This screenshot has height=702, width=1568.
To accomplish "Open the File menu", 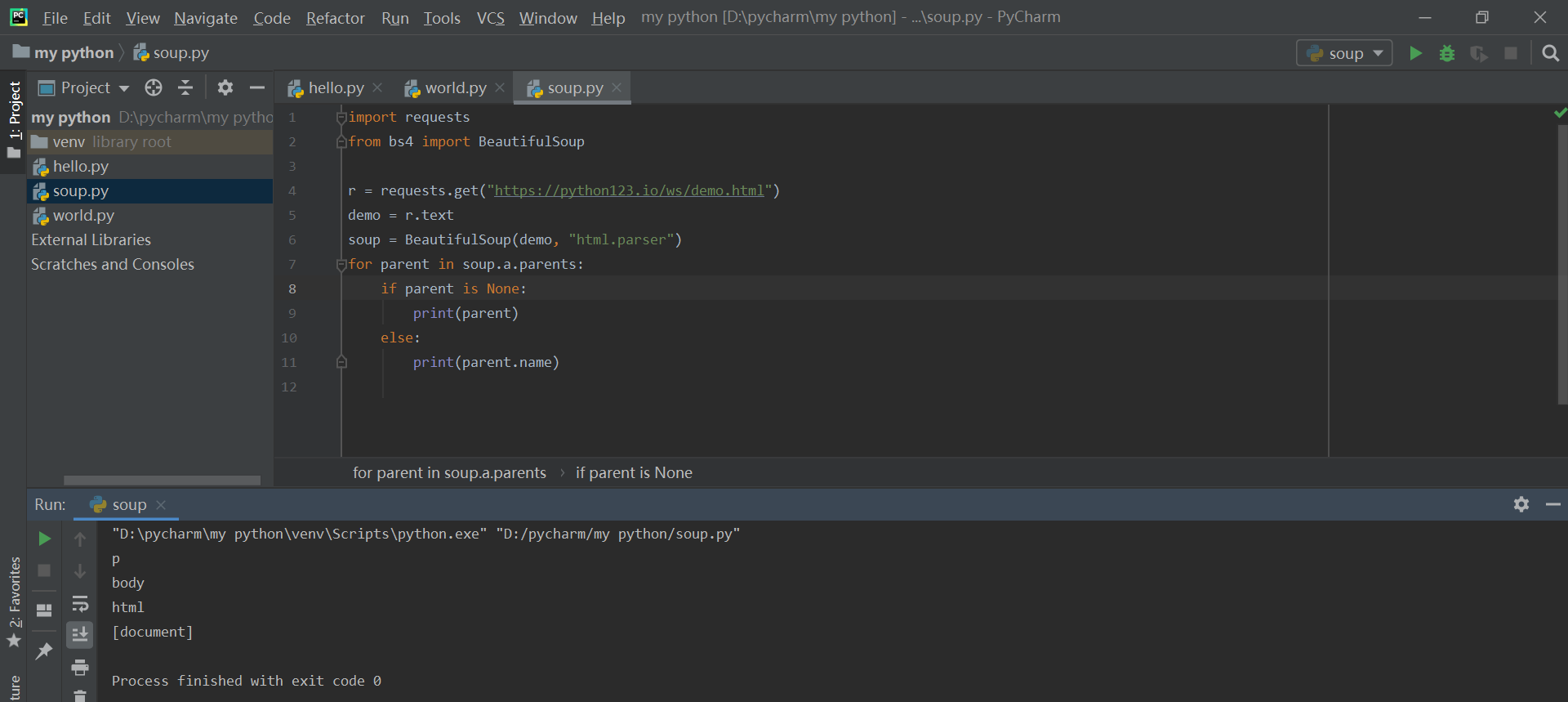I will pos(56,17).
